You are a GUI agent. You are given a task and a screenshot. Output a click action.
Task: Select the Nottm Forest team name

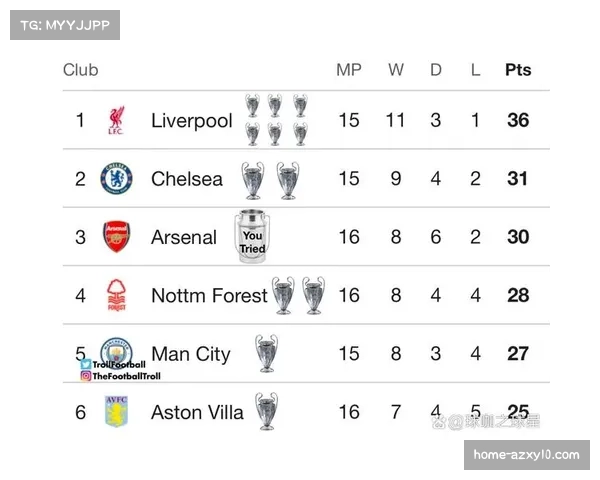click(x=209, y=295)
